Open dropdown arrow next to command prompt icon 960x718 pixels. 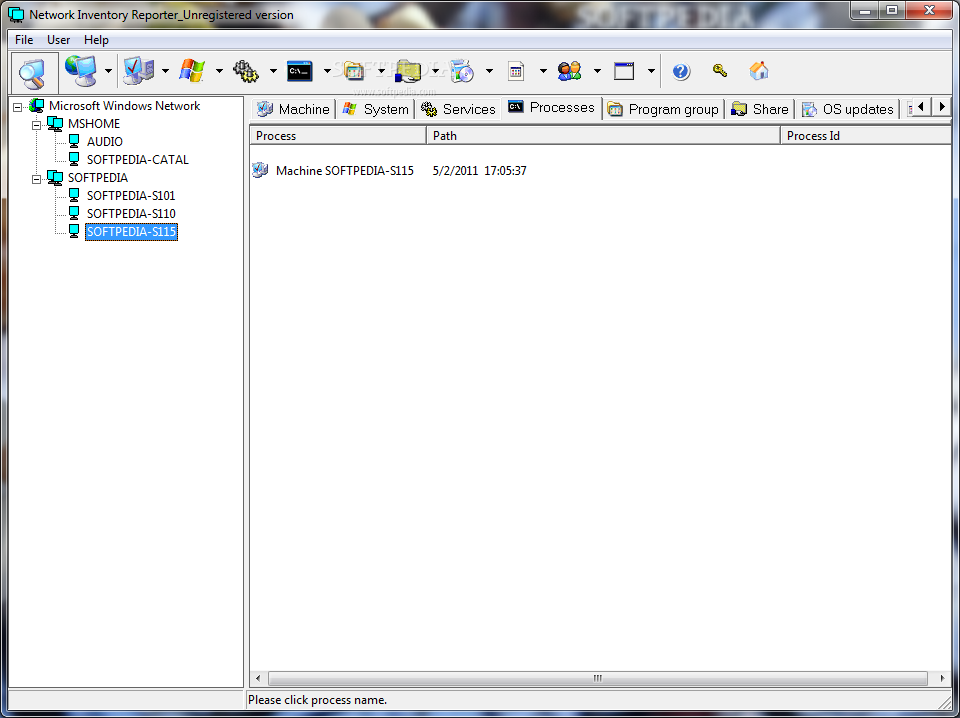pos(326,71)
